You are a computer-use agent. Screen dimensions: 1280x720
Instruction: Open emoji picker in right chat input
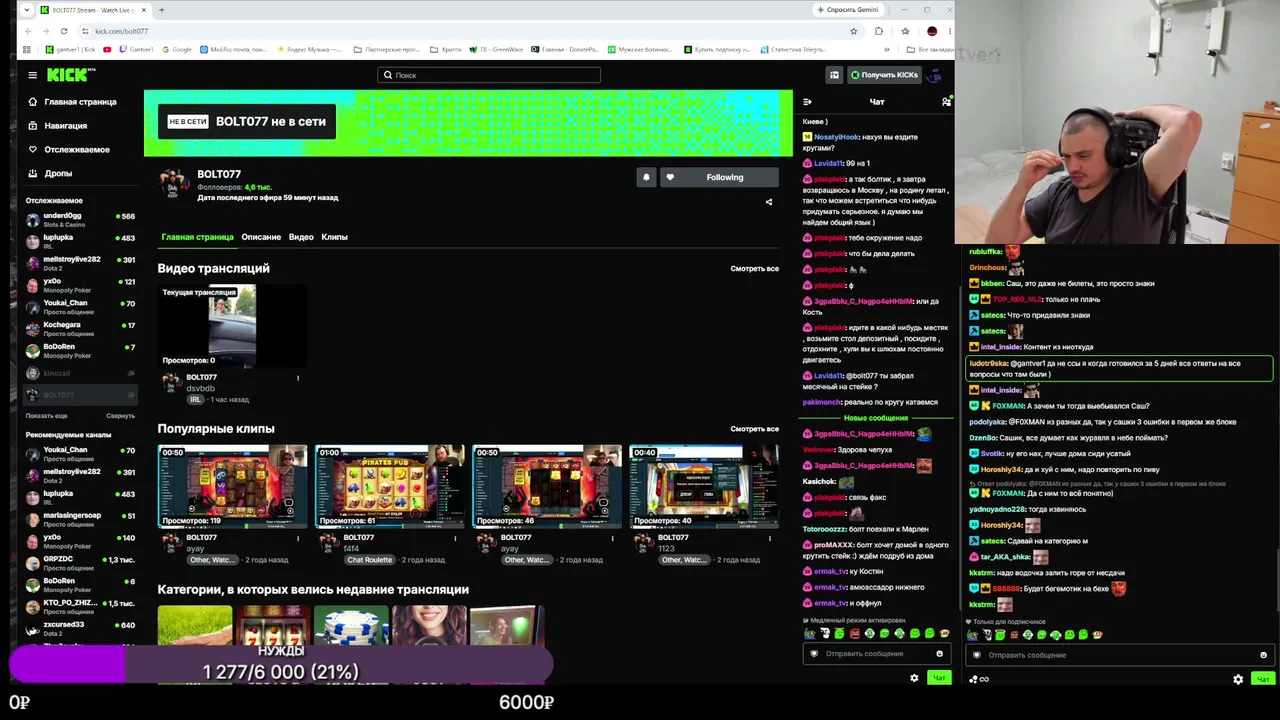point(1263,655)
